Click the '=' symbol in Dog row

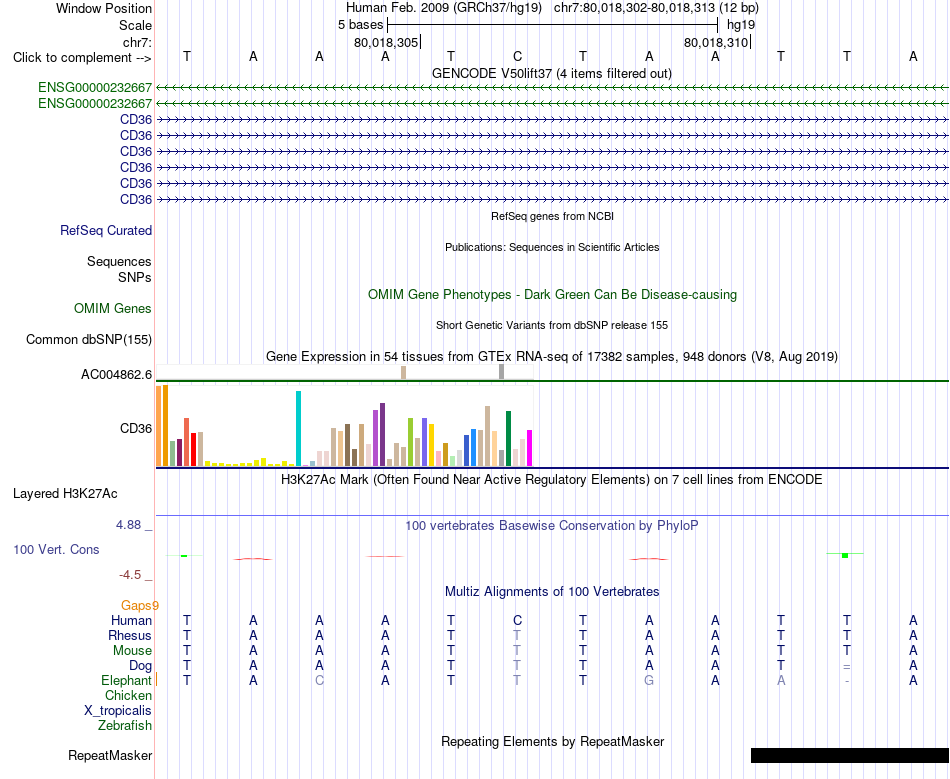pyautogui.click(x=846, y=666)
